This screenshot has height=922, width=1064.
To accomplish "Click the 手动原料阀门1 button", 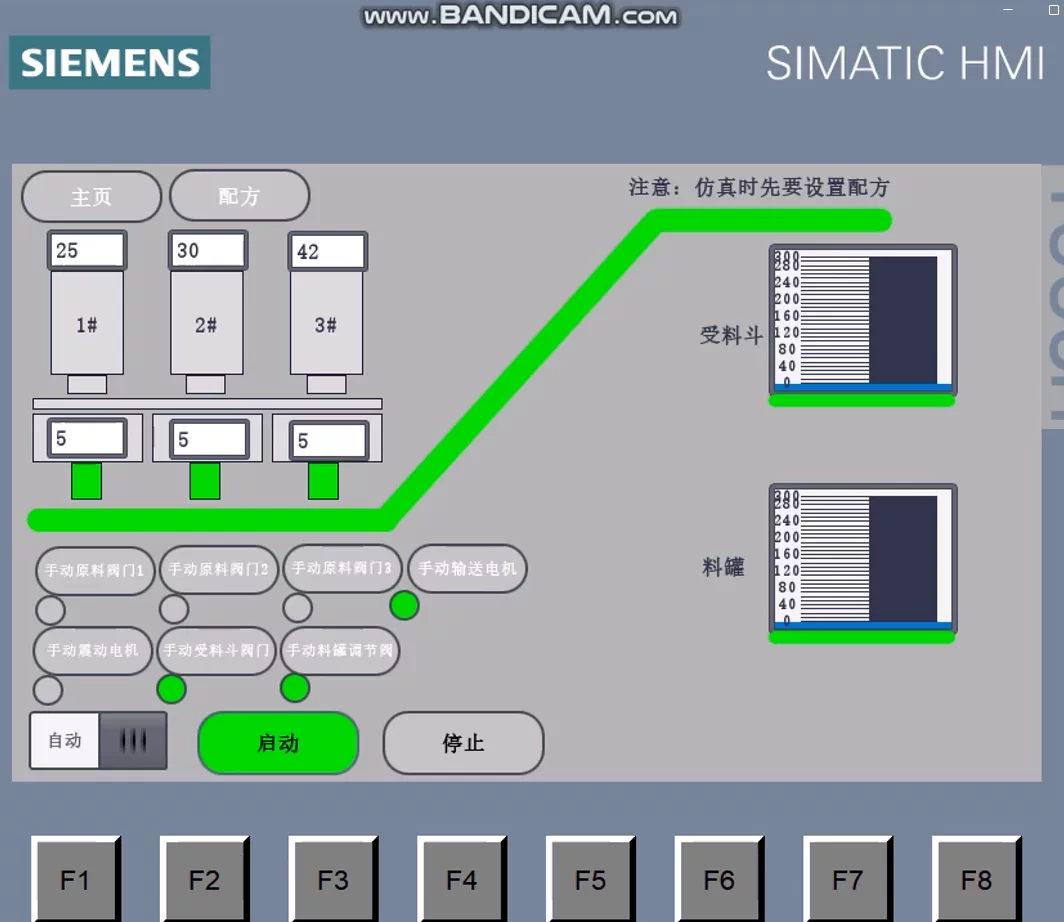I will [x=95, y=571].
